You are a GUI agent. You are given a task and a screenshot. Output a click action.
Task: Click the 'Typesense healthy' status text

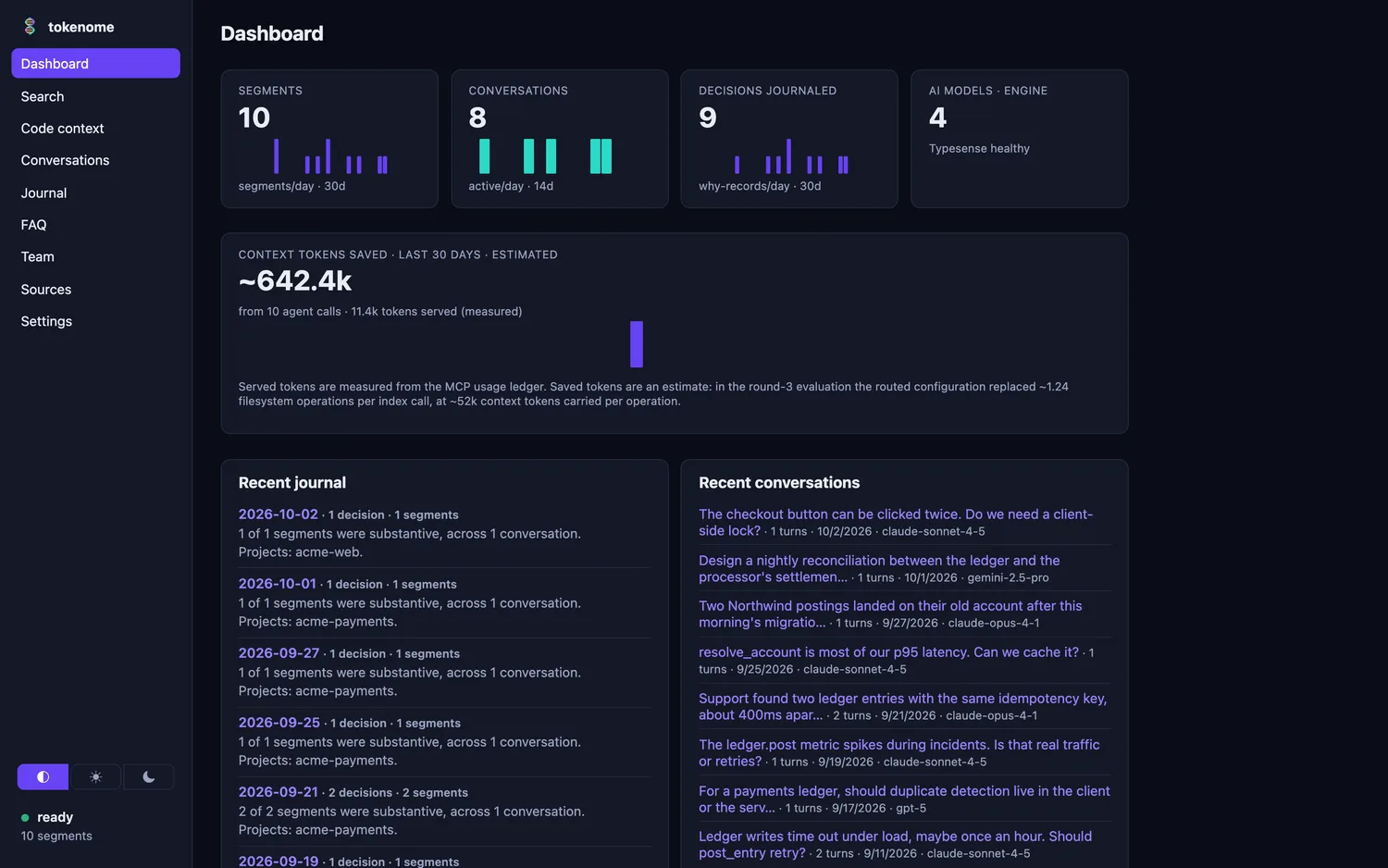(x=979, y=148)
